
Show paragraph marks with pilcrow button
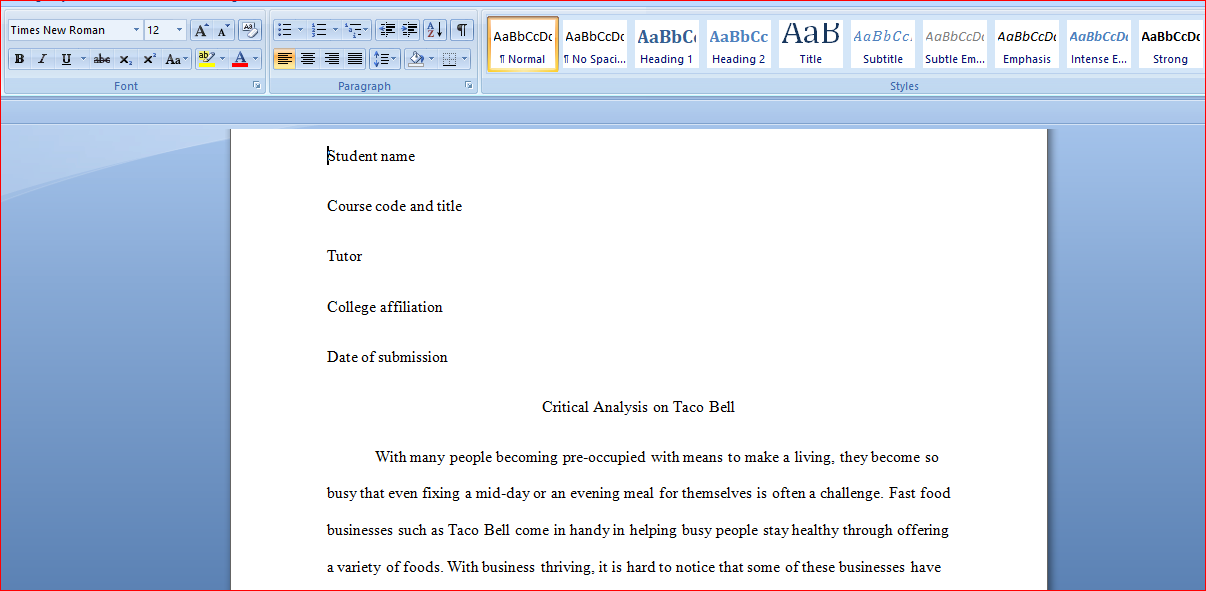pos(461,30)
